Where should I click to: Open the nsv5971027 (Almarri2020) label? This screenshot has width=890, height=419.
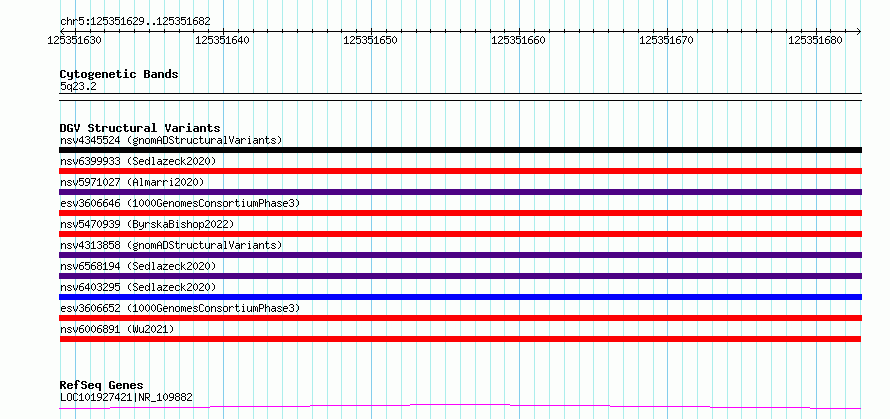click(132, 182)
